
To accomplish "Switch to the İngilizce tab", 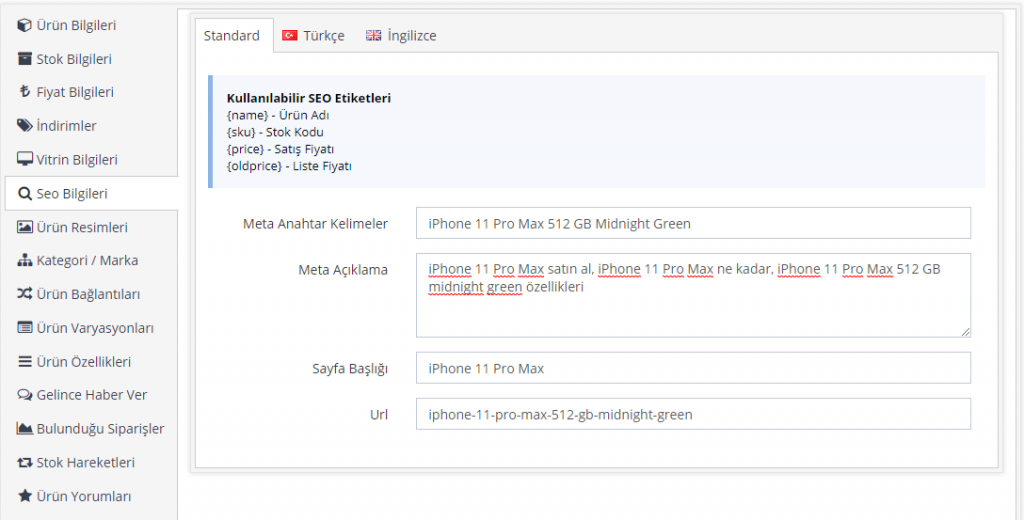I will tap(401, 35).
